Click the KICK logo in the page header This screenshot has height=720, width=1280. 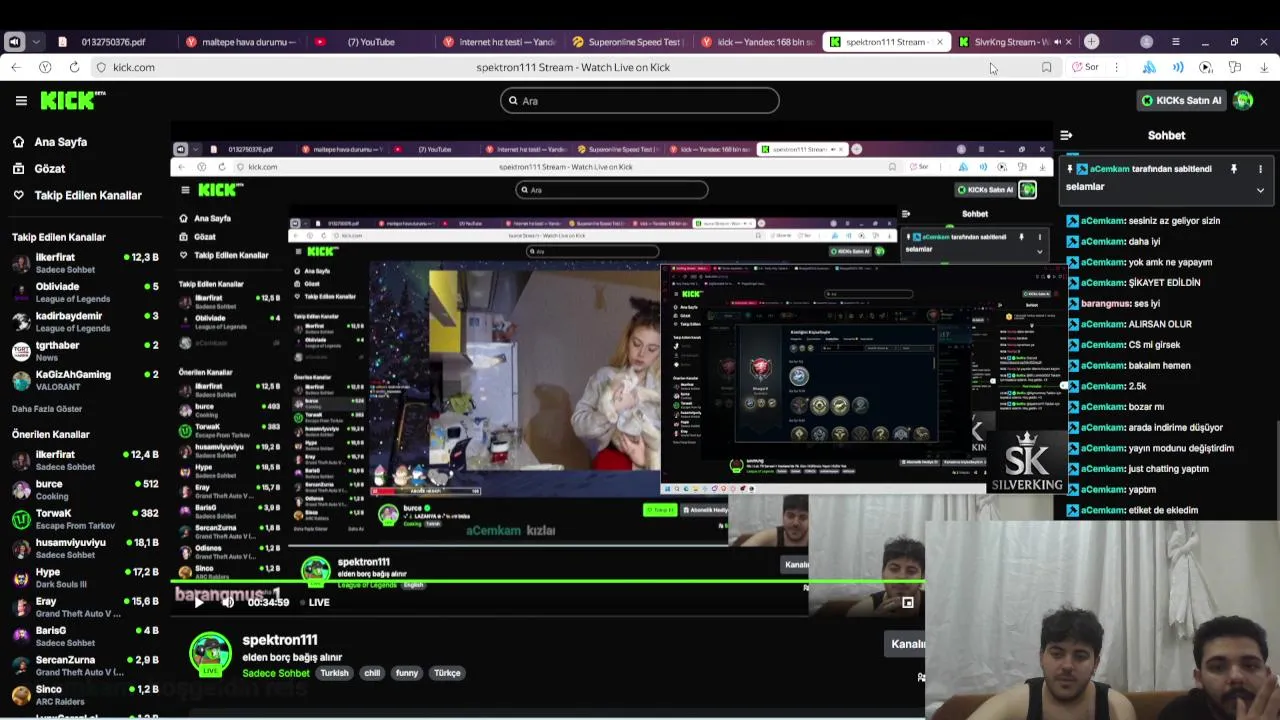[x=72, y=100]
